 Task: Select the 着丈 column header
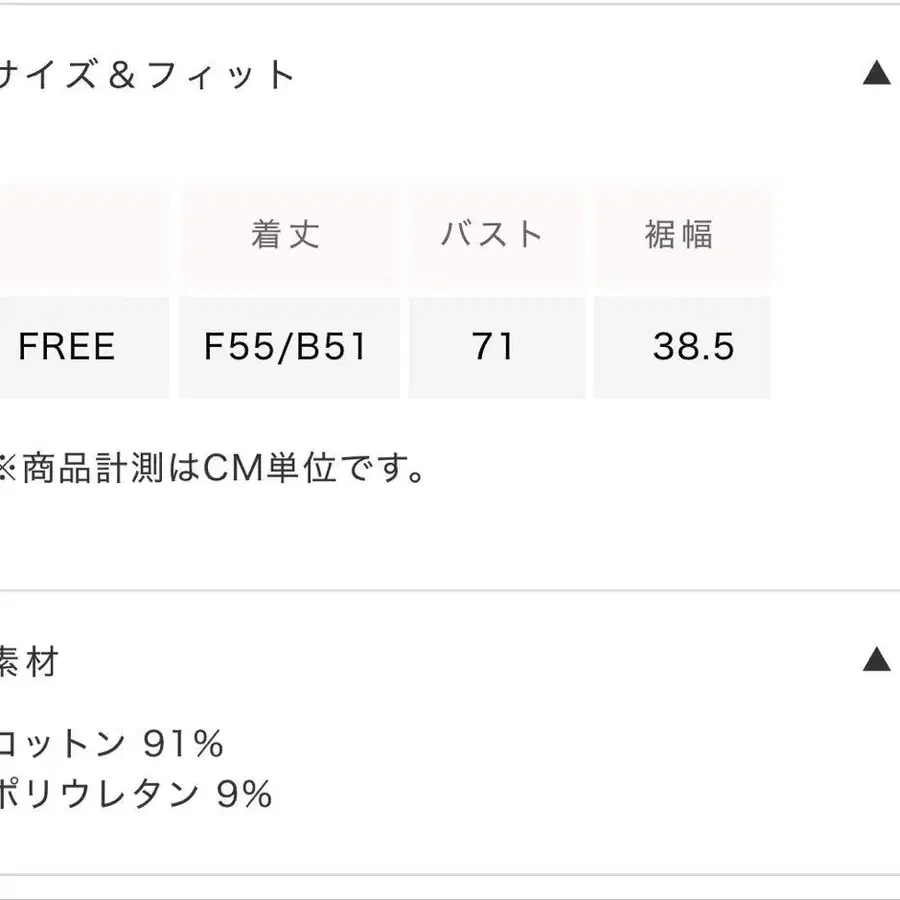[285, 234]
